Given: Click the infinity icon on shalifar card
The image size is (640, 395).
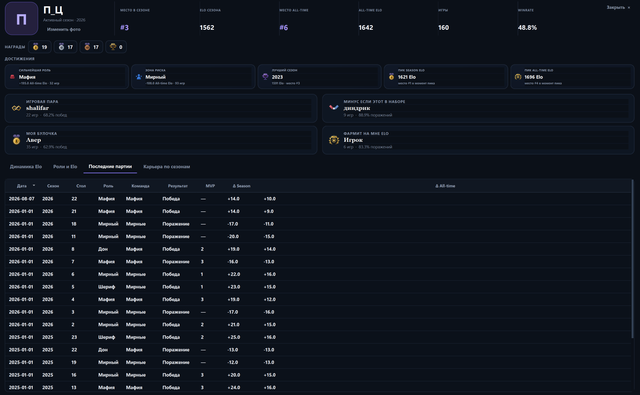Looking at the screenshot, I should tap(16, 108).
